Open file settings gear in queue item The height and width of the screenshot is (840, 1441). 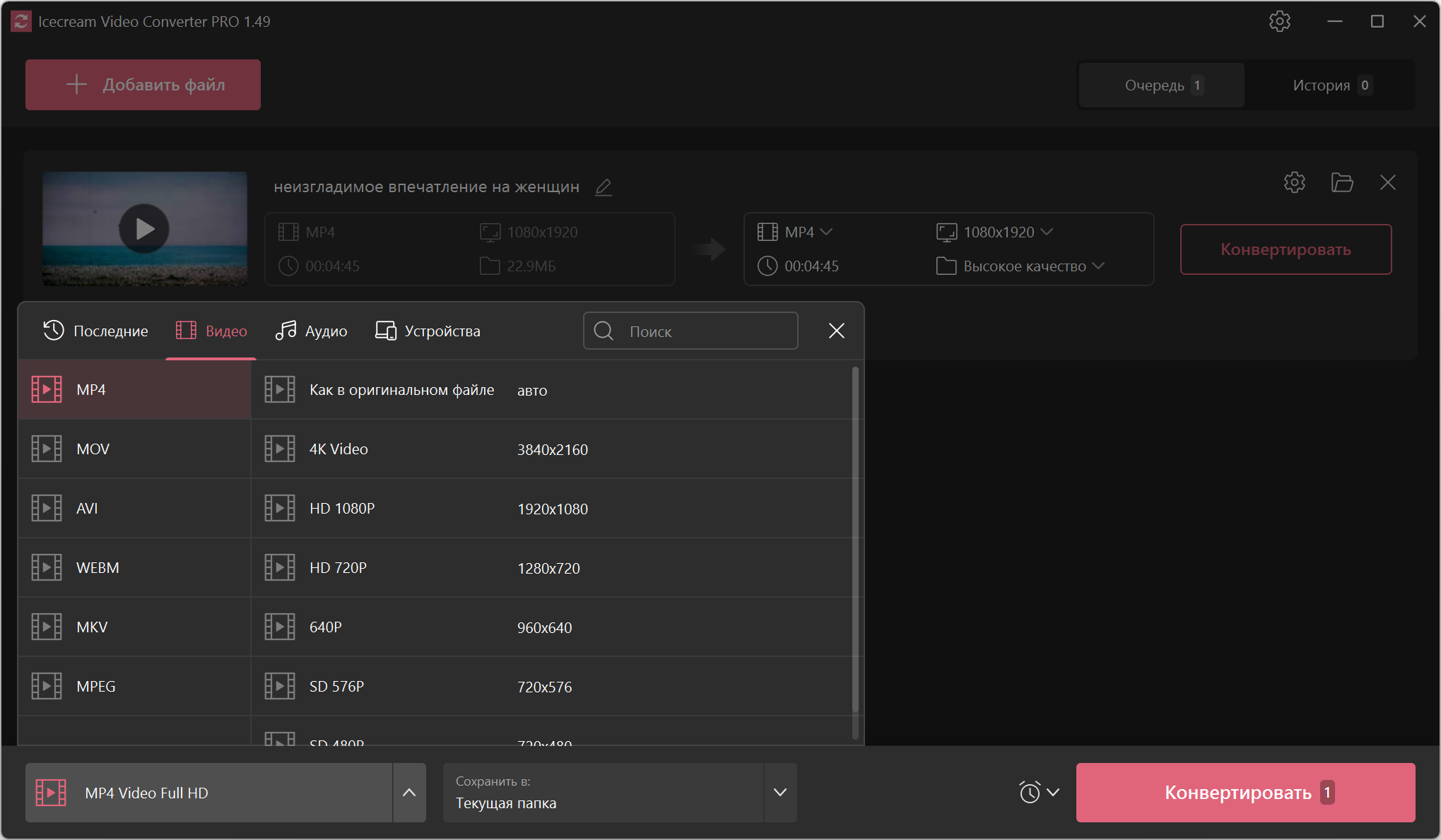(1294, 183)
